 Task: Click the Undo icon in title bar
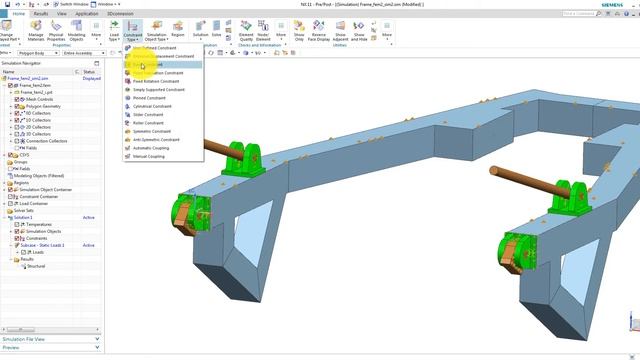(18, 4)
